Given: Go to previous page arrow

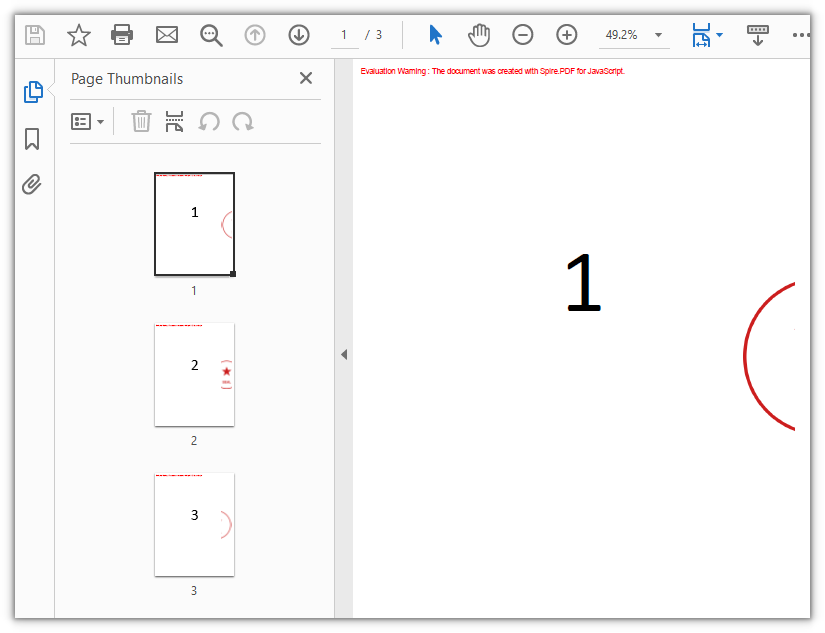Looking at the screenshot, I should pos(255,35).
